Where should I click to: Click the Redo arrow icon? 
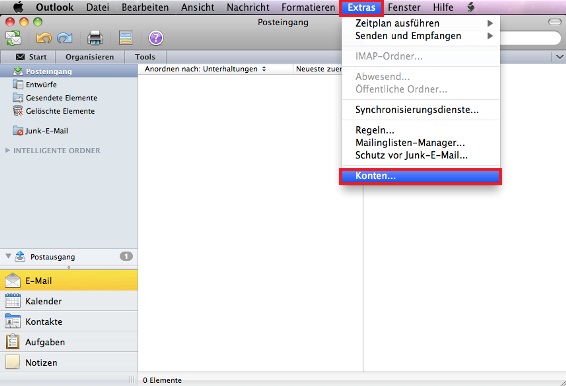point(65,38)
